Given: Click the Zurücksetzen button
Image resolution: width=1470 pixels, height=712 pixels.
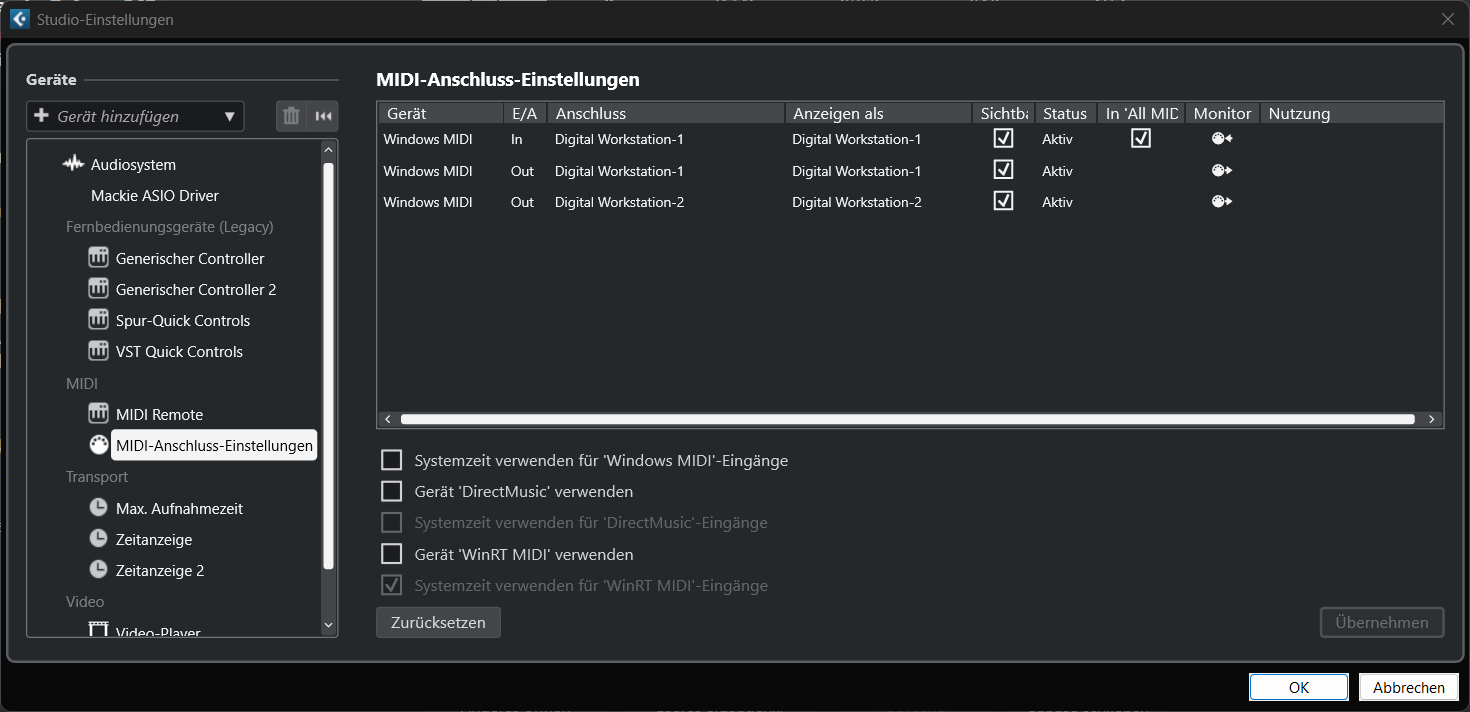Looking at the screenshot, I should [438, 622].
